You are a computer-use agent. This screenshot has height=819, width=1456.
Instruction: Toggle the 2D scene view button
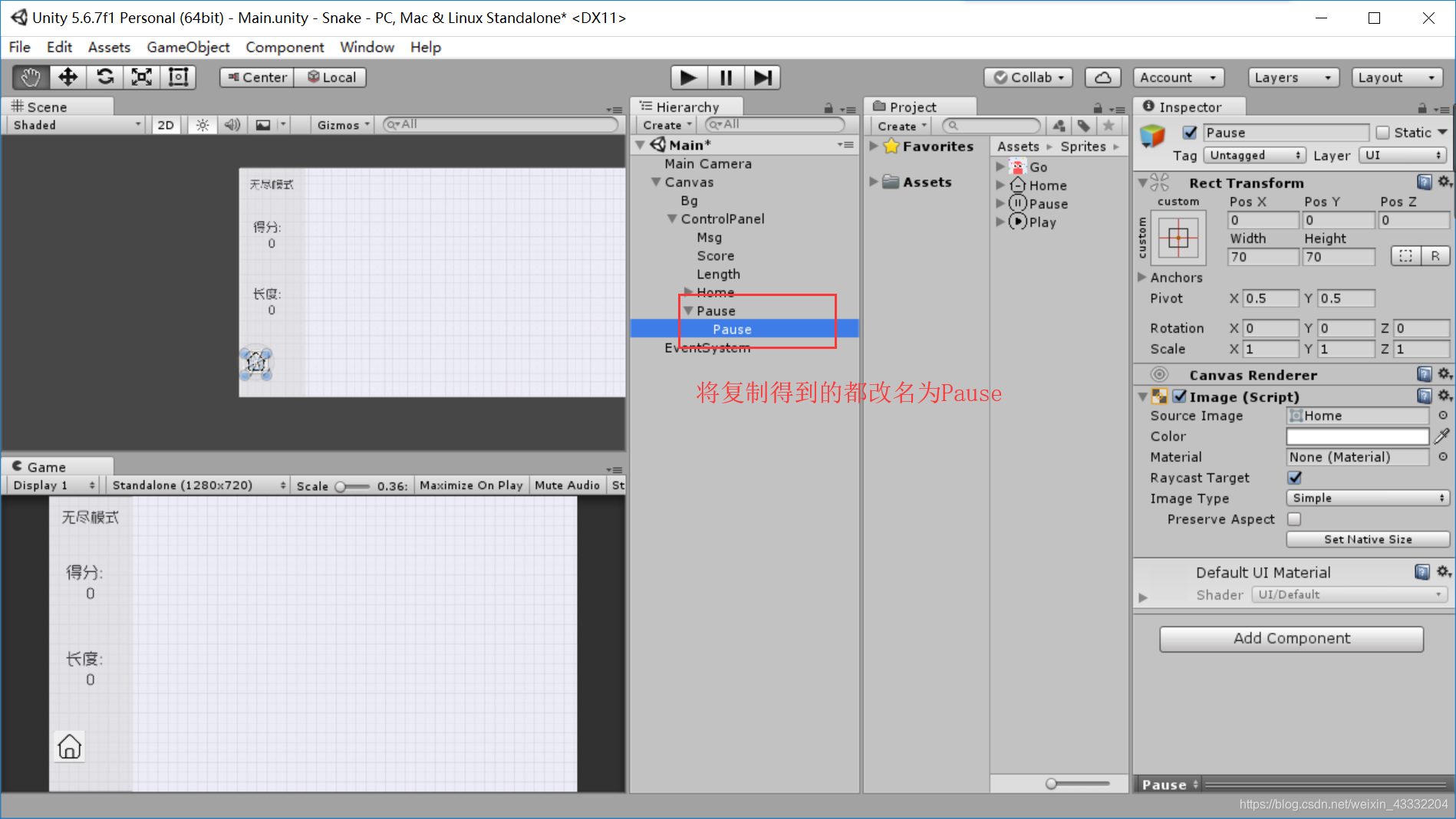coord(166,125)
